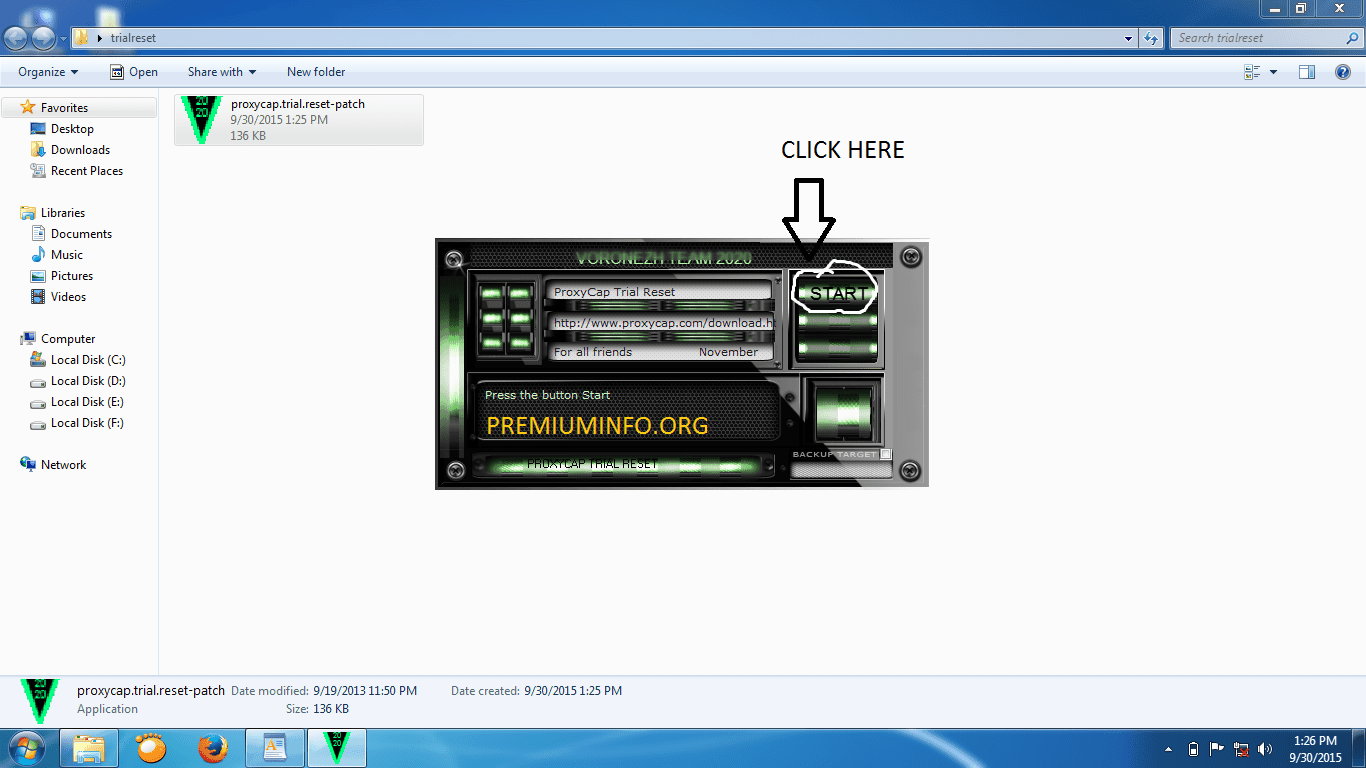This screenshot has height=768, width=1366.
Task: Click the folder icon in address bar
Action: coord(82,38)
